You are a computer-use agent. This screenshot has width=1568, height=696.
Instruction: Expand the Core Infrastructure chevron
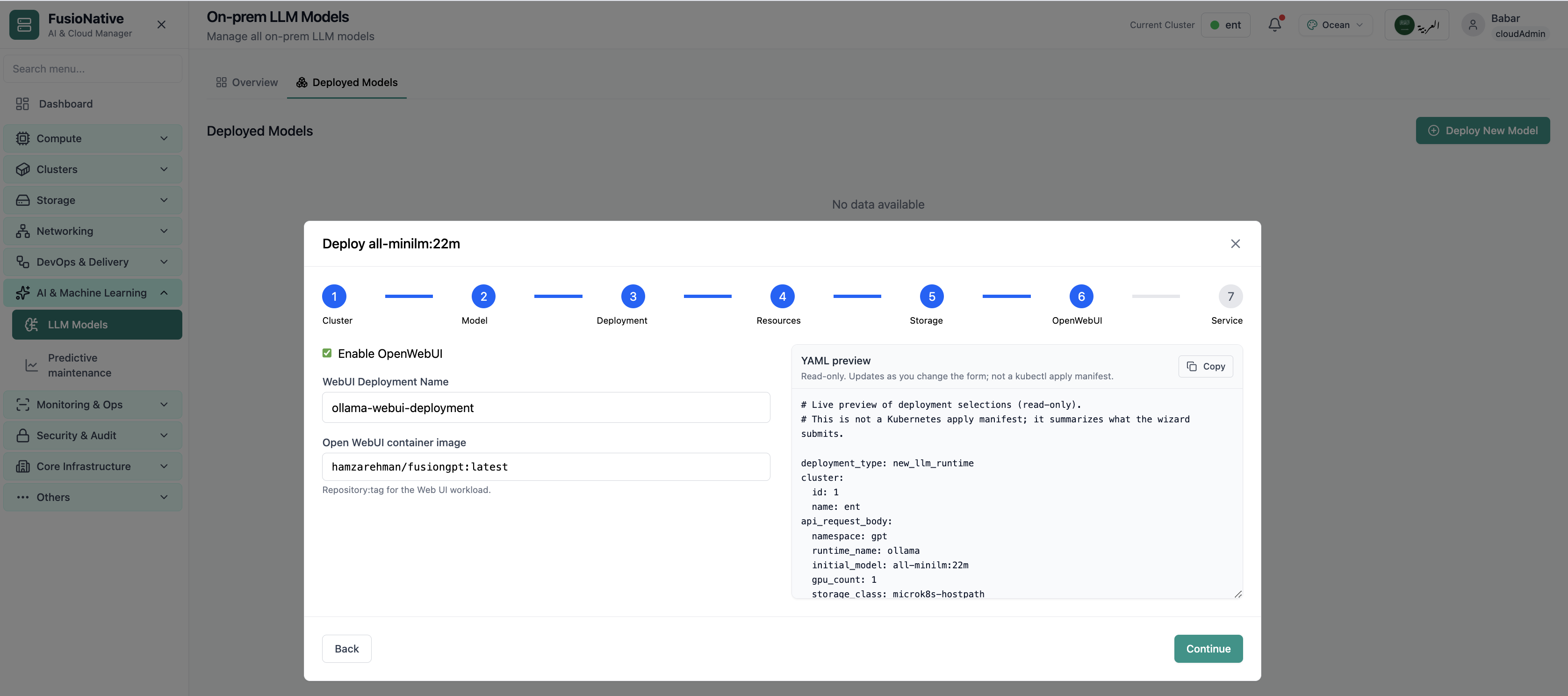(164, 467)
